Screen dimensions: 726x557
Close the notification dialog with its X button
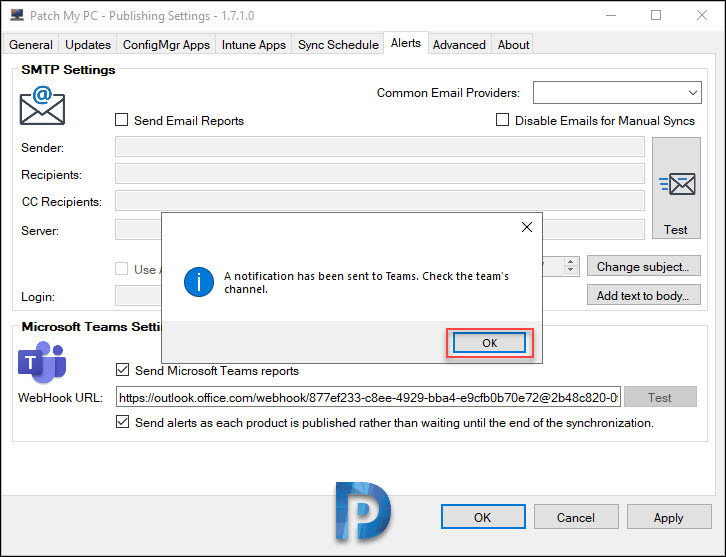click(x=527, y=227)
